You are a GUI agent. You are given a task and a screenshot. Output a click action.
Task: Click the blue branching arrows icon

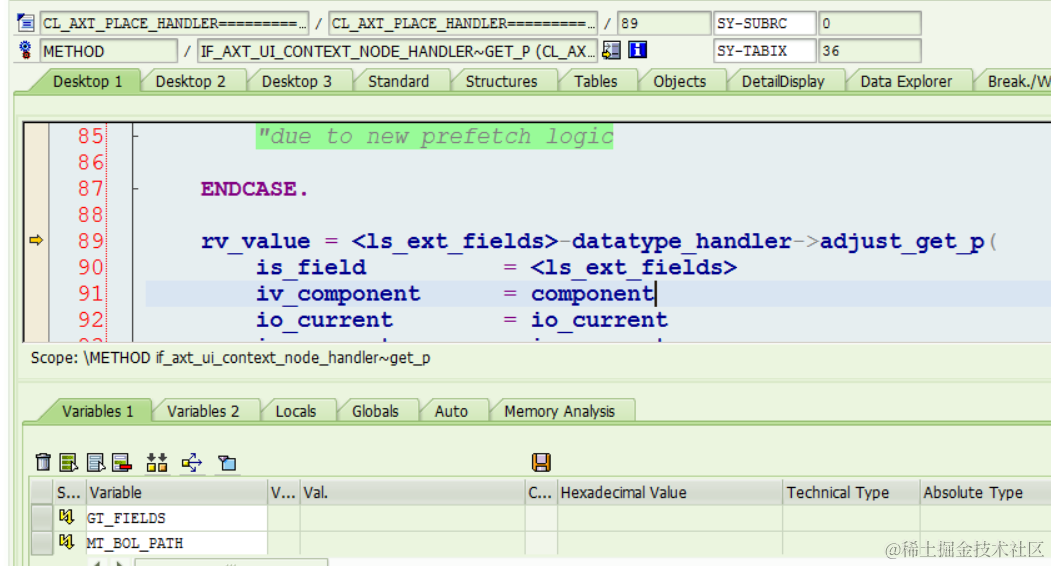pyautogui.click(x=192, y=462)
